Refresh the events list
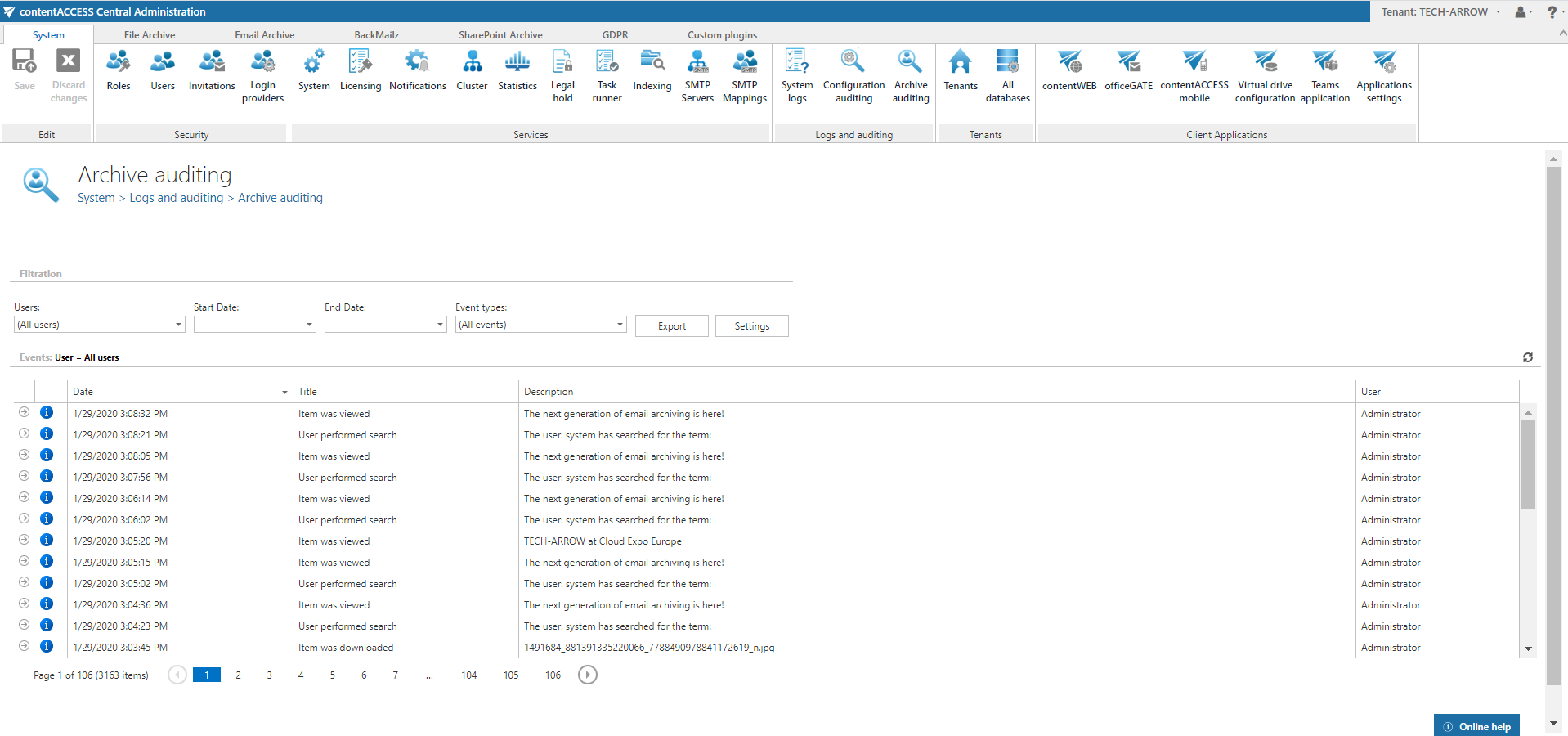Screen dimensions: 1568x736 (x=1527, y=357)
